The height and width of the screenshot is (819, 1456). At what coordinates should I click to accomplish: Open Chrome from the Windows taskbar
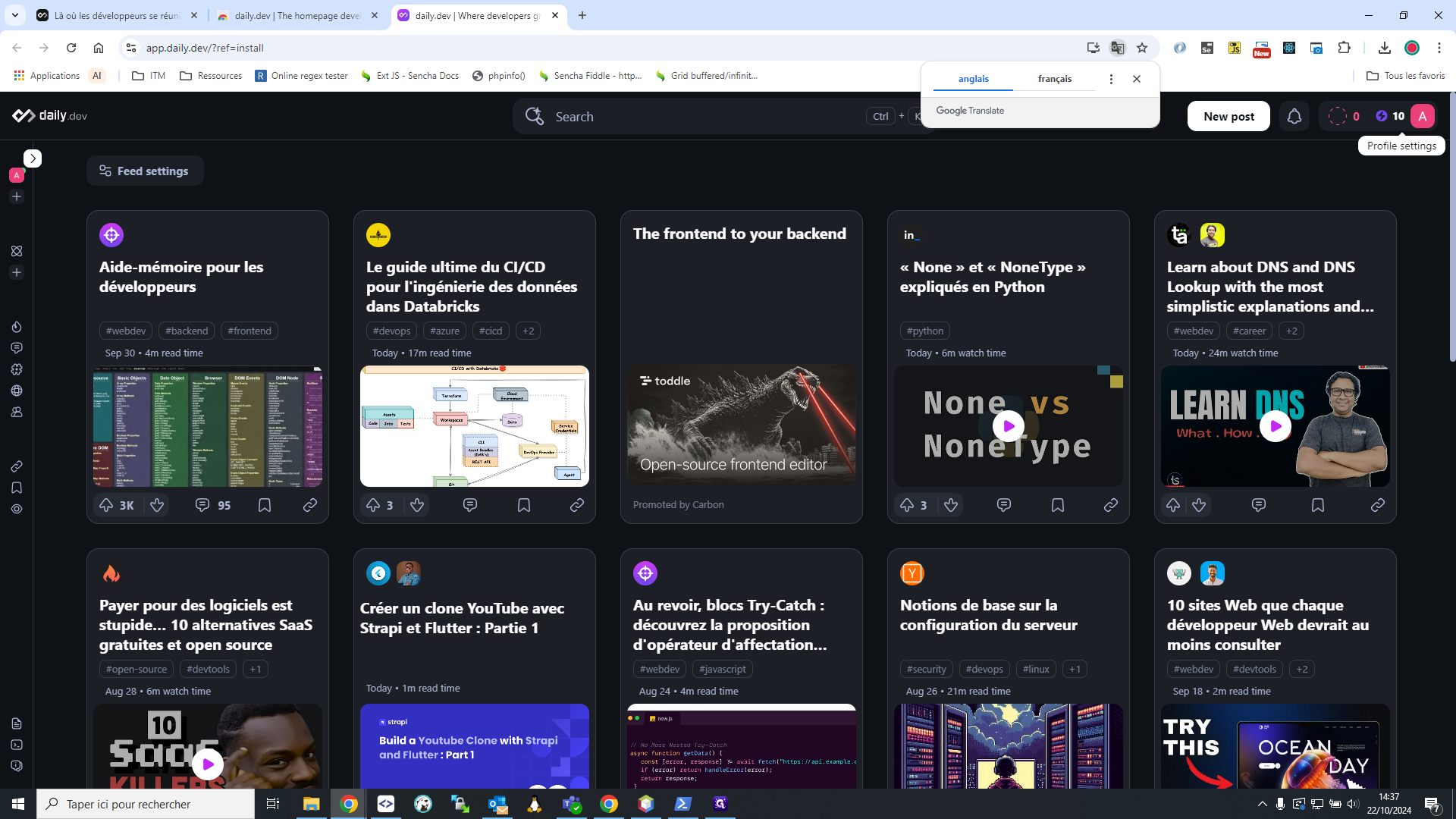(x=349, y=804)
